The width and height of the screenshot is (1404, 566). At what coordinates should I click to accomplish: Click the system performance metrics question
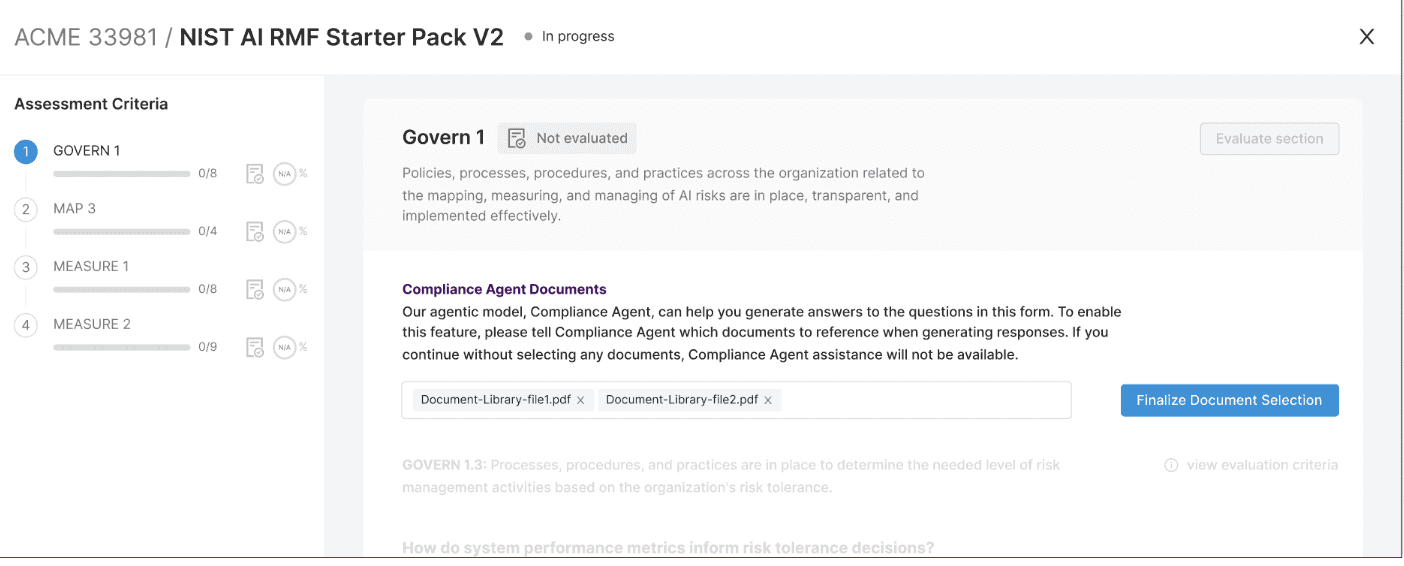coord(668,548)
